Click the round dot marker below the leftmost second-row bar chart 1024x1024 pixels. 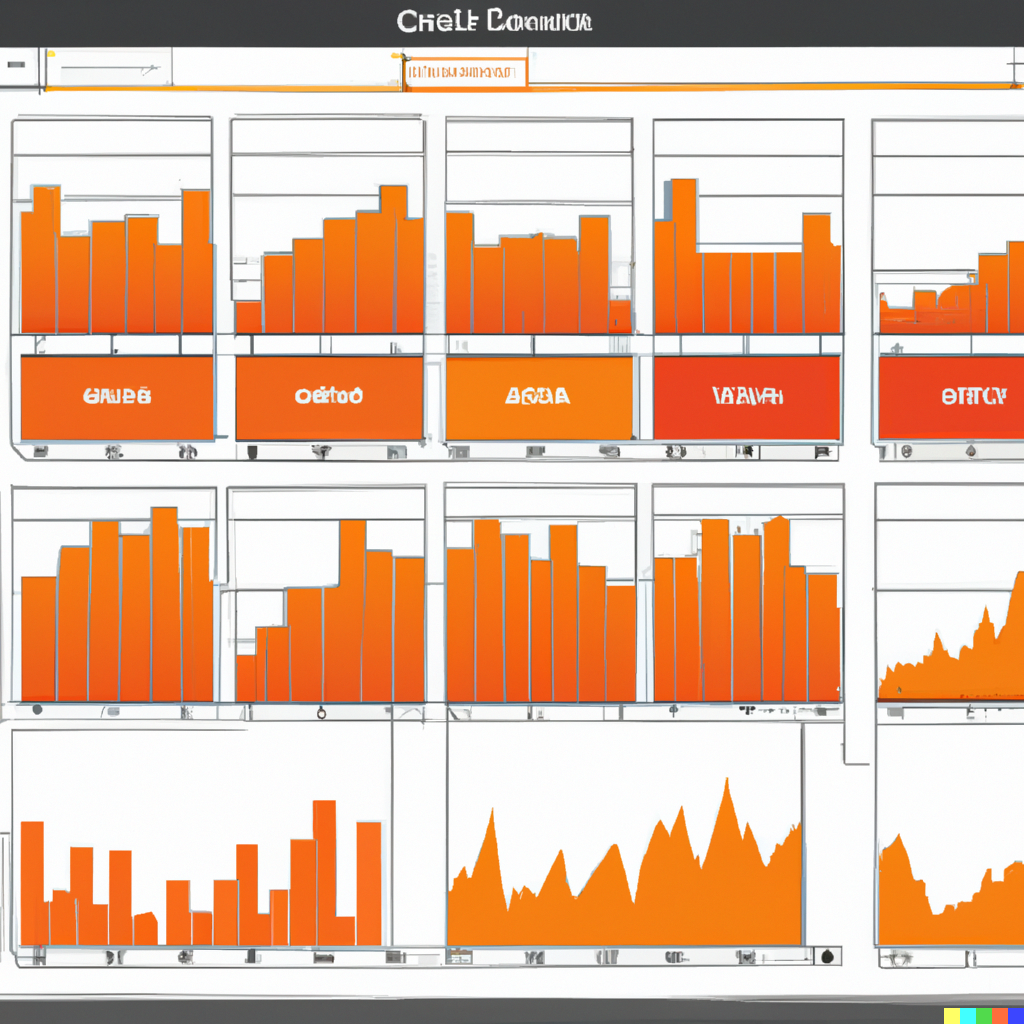click(37, 709)
